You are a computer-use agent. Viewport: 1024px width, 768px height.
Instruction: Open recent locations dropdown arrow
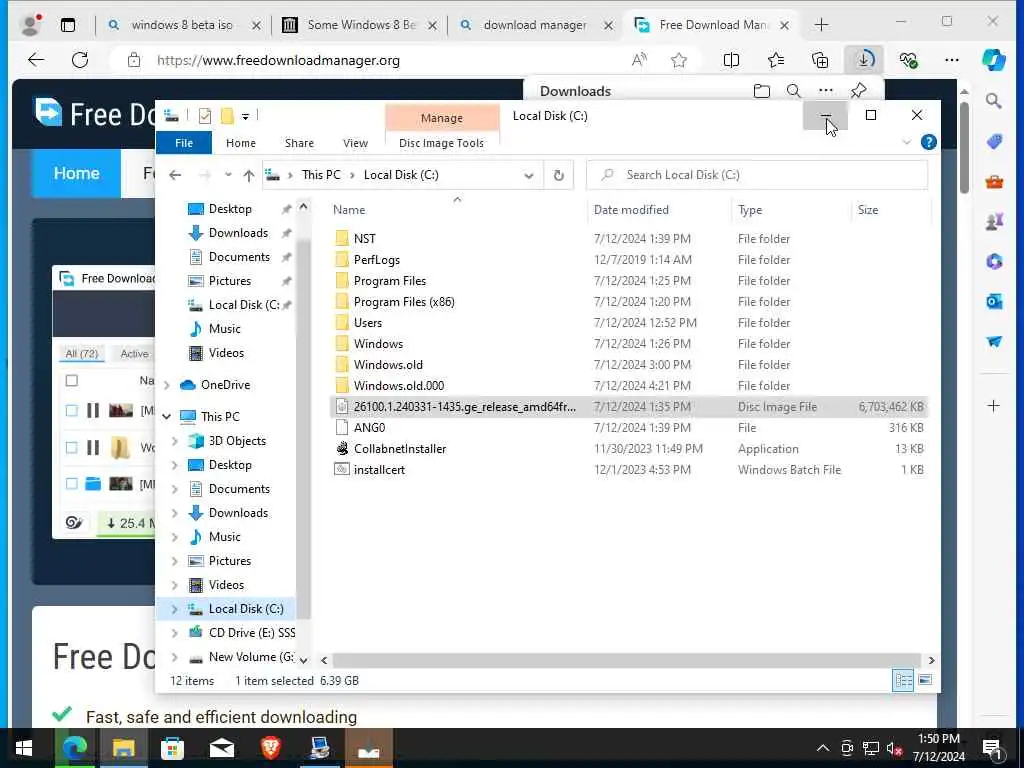tap(228, 175)
